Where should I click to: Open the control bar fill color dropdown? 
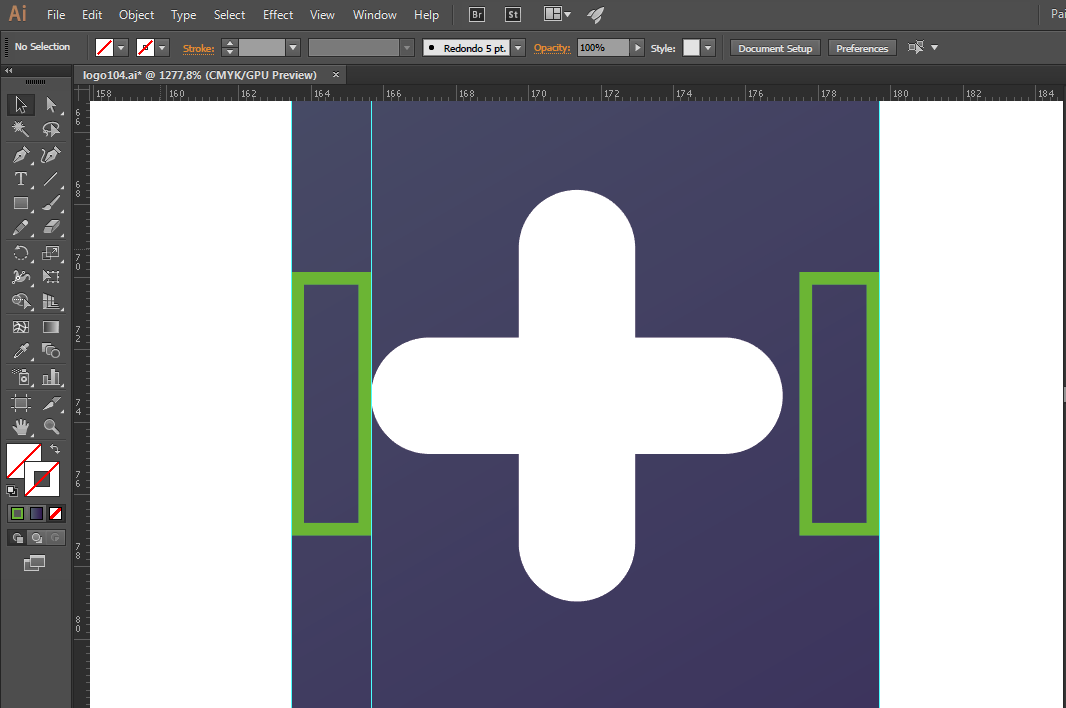[122, 48]
